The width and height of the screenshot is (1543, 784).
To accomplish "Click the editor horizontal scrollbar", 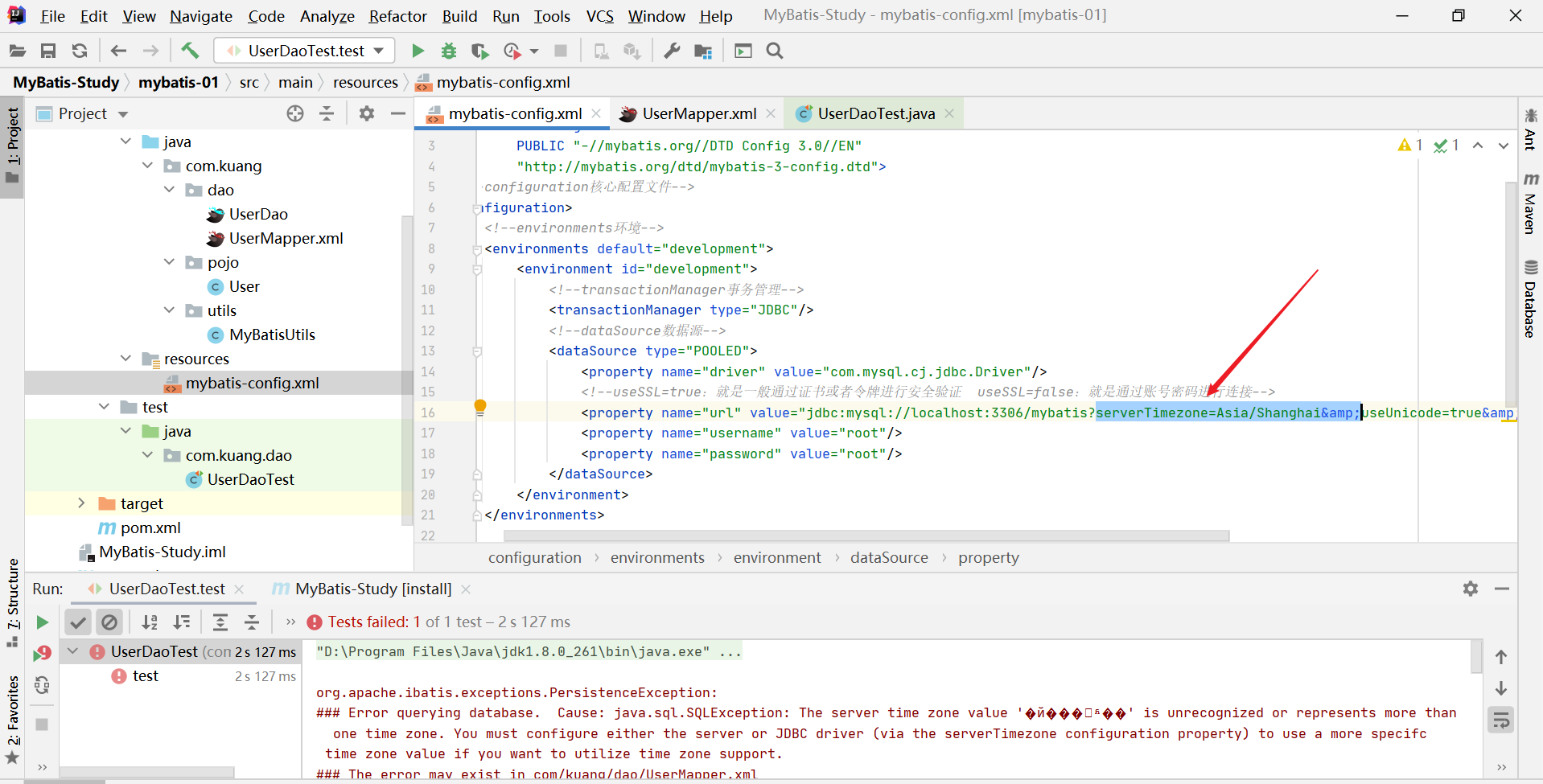I will (x=866, y=536).
